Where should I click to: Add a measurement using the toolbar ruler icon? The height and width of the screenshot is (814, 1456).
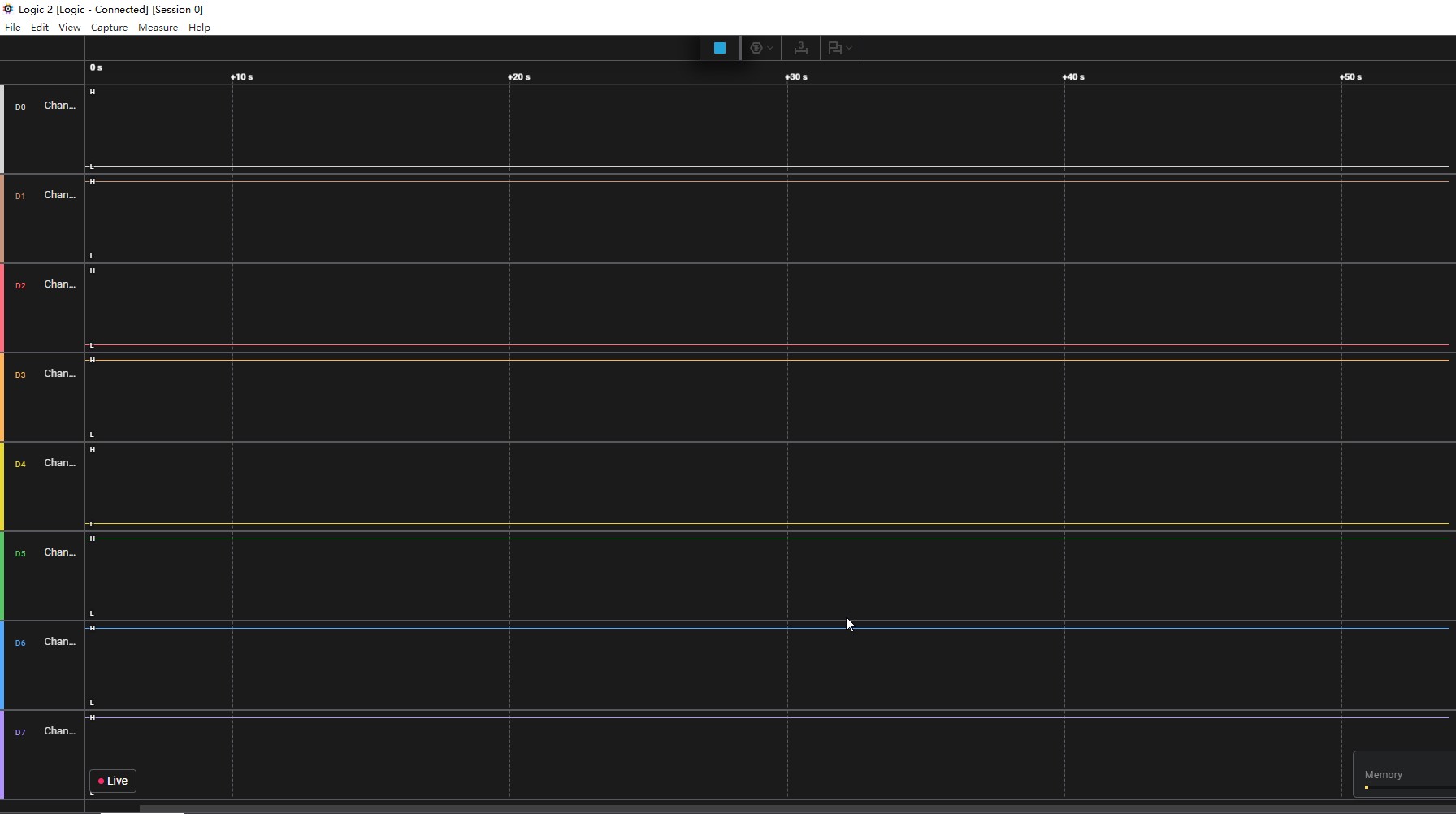point(801,48)
